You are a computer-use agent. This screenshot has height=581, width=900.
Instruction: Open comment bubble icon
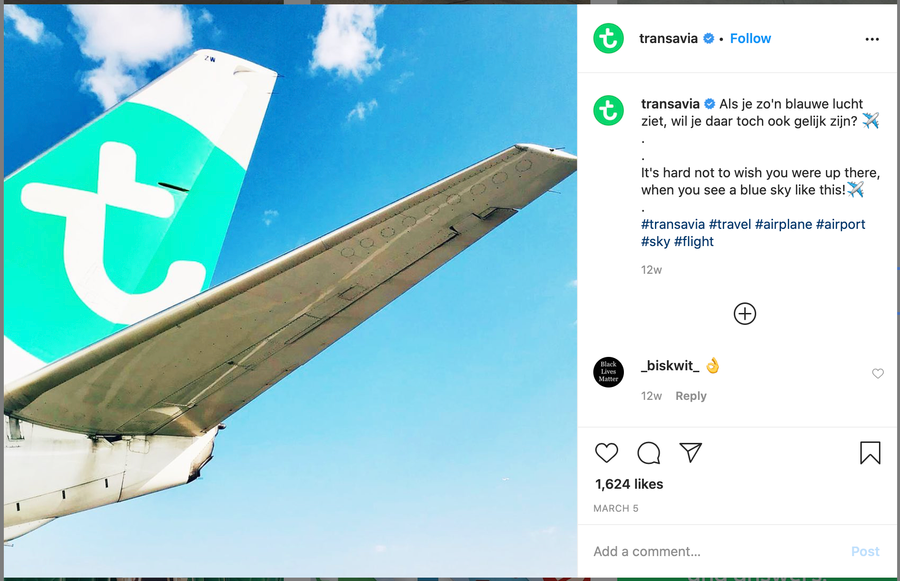(649, 453)
